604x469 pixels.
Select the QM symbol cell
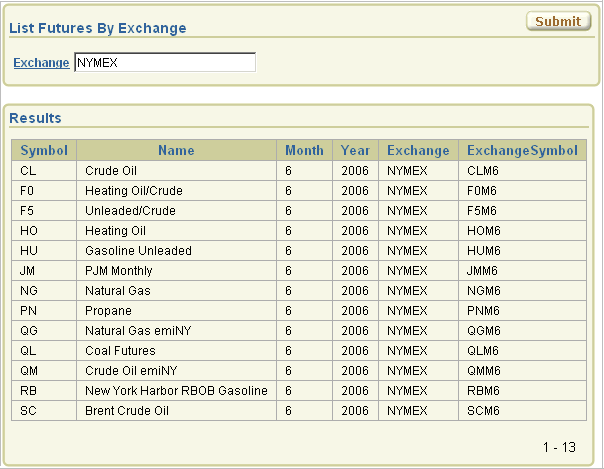coord(44,371)
